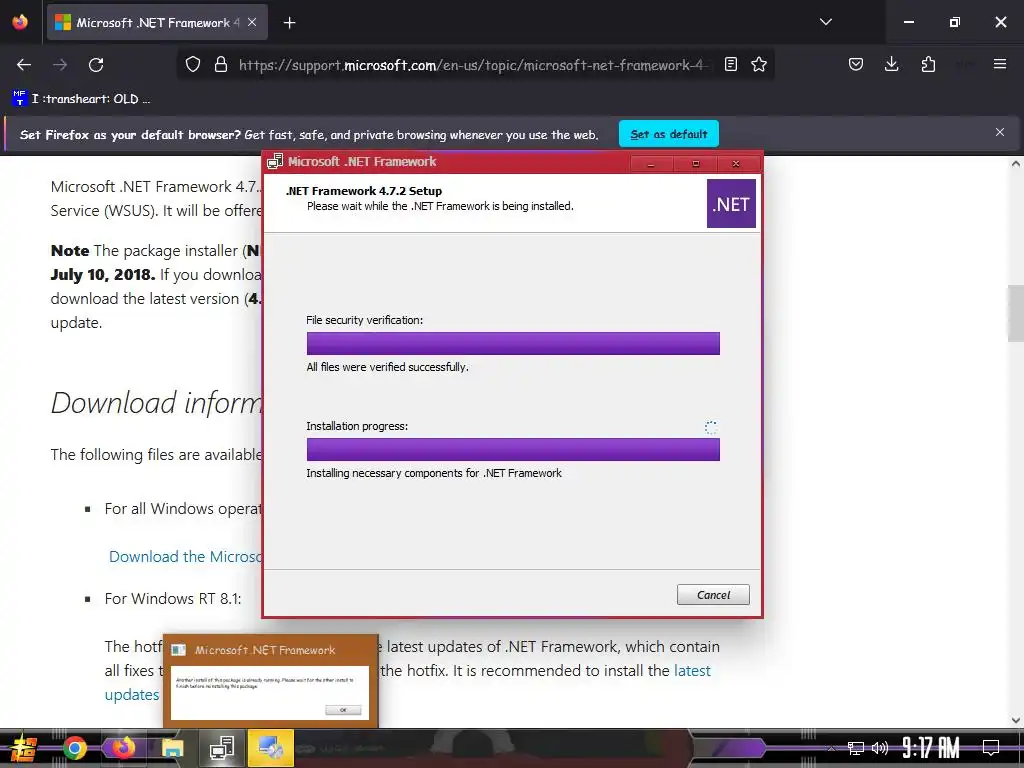The image size is (1024, 768).
Task: Click the .NET purple logo in setup
Action: pos(731,204)
